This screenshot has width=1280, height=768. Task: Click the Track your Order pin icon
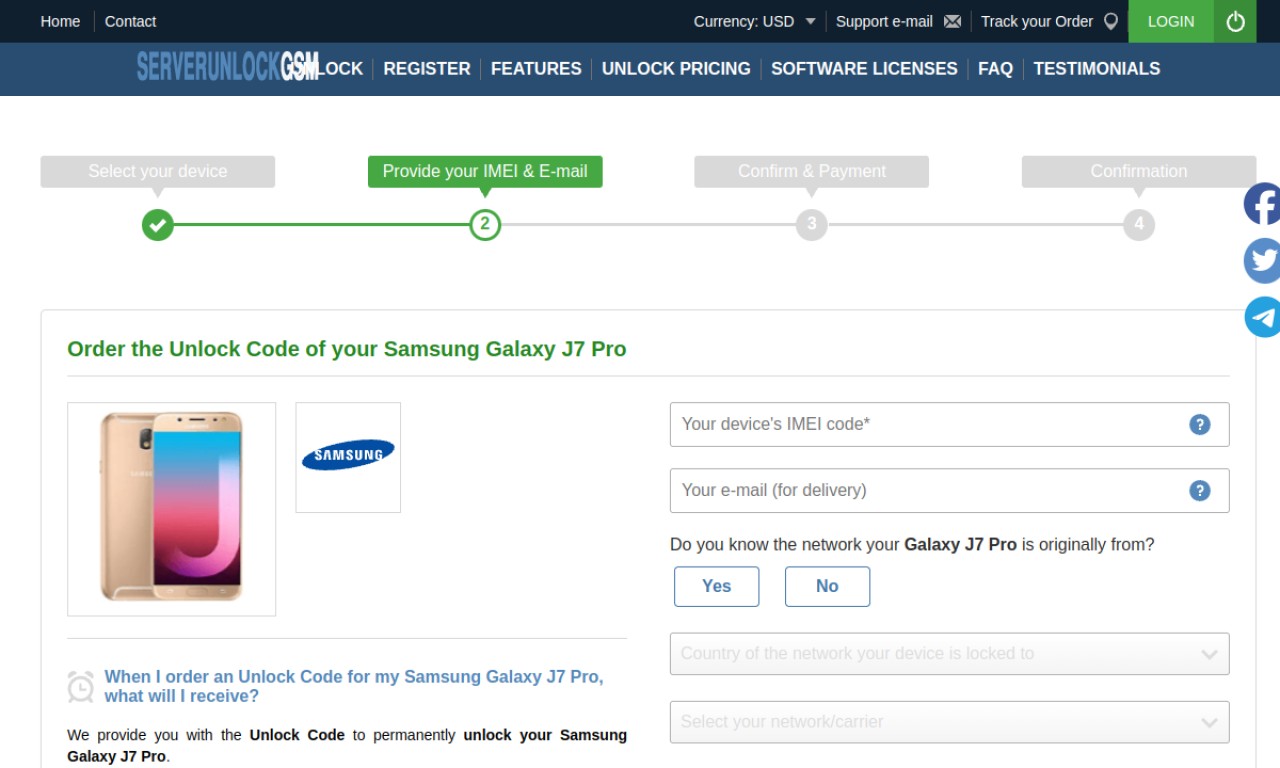(x=1110, y=21)
